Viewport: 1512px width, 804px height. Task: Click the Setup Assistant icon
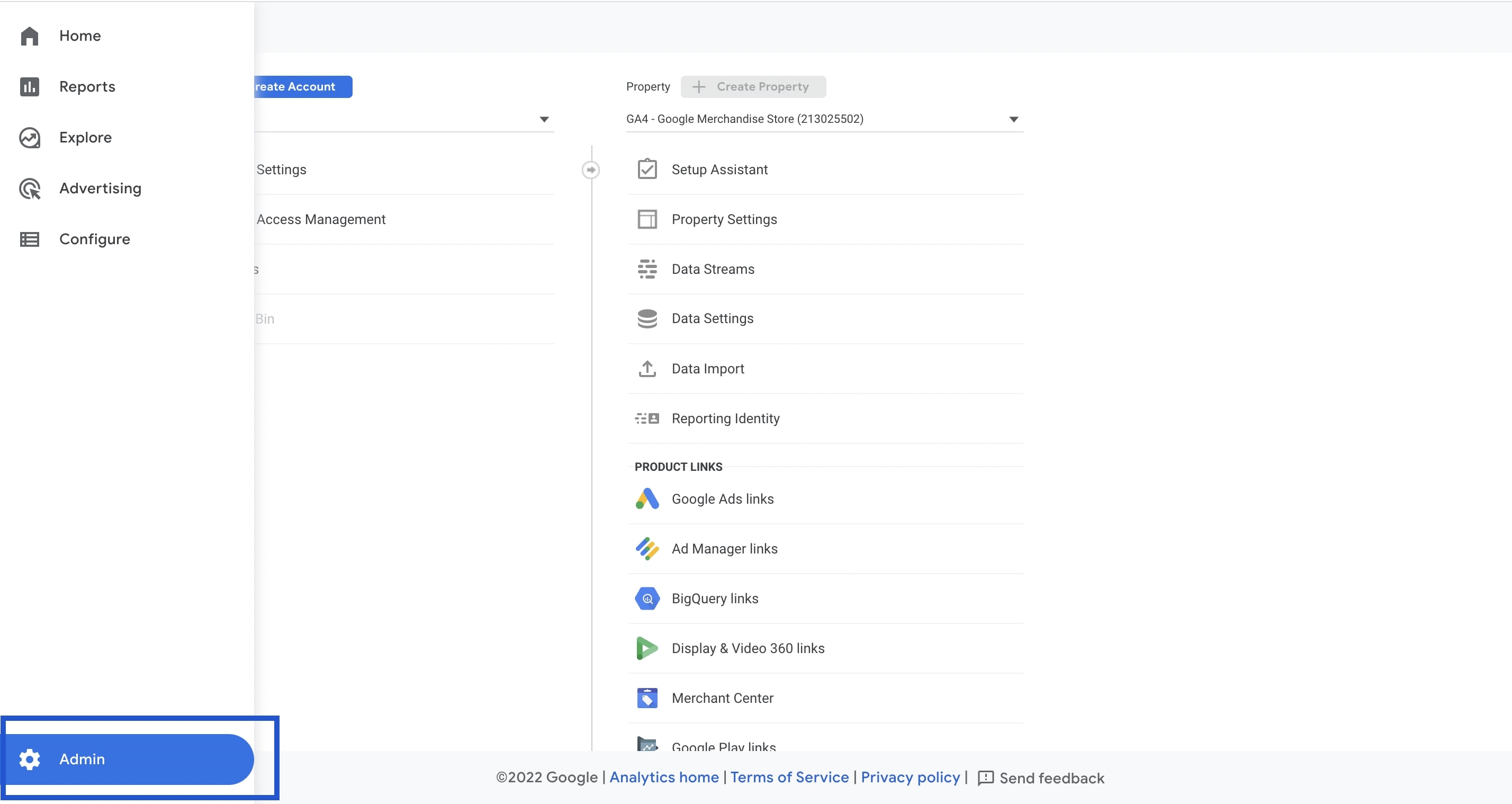click(647, 169)
